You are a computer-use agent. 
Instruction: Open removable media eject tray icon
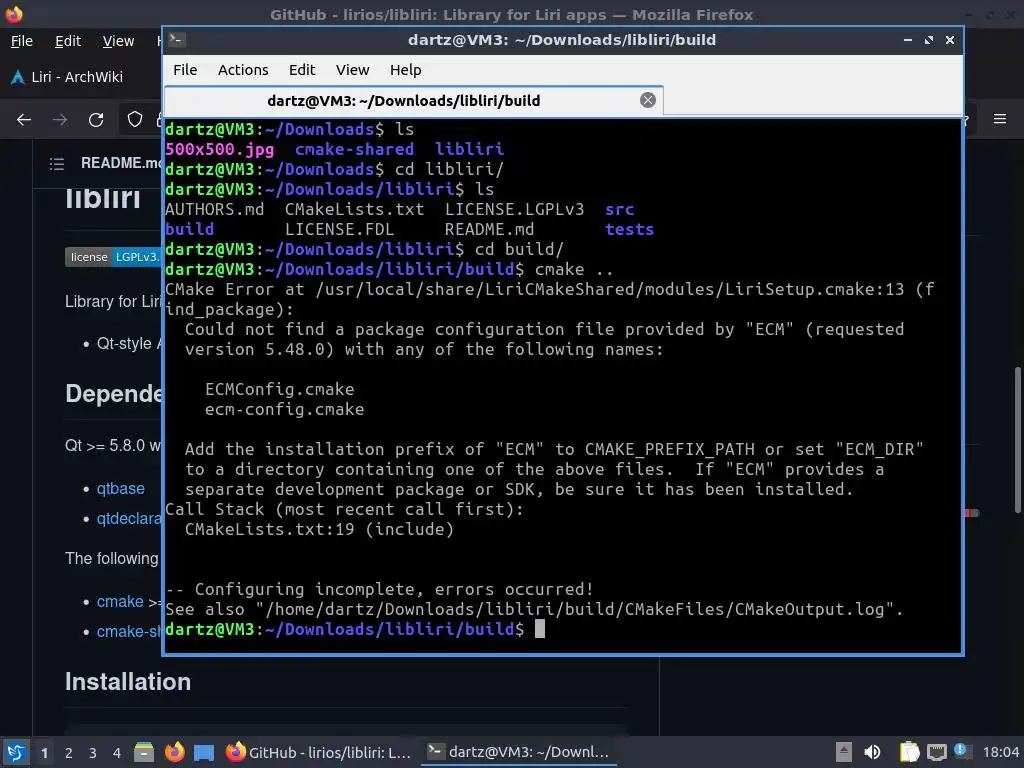(843, 752)
